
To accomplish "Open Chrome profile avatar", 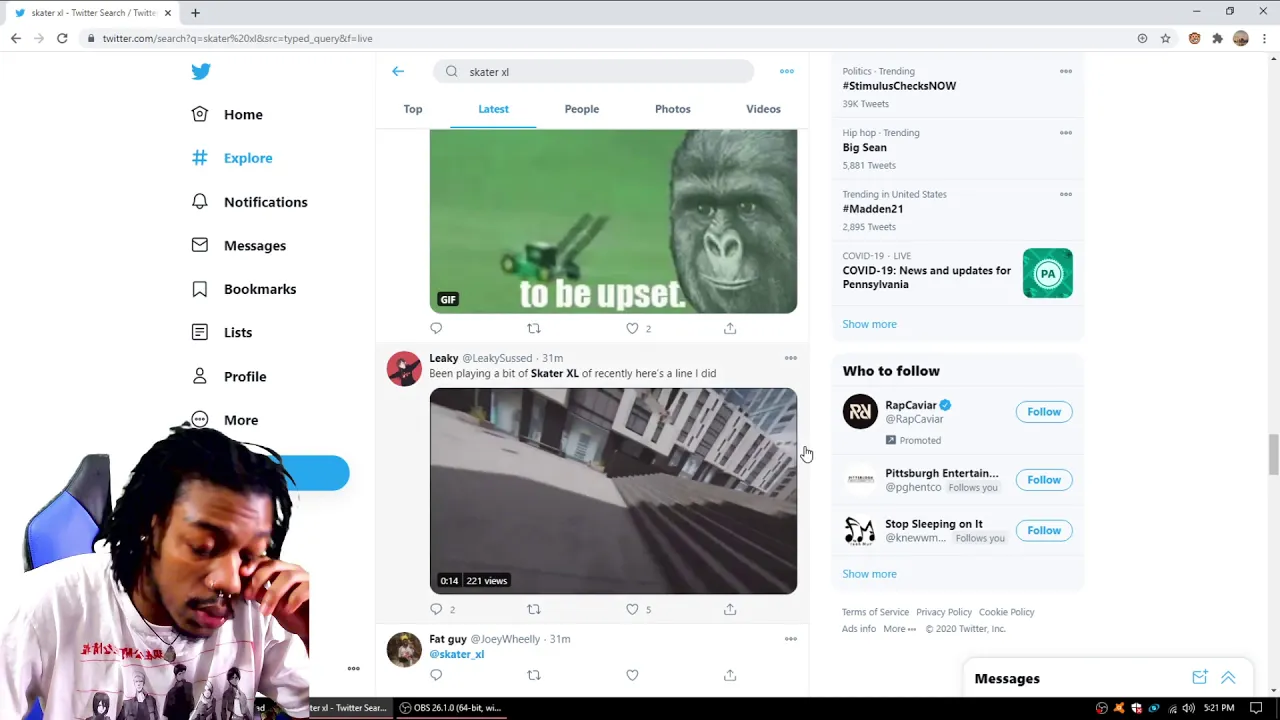I will pyautogui.click(x=1241, y=38).
